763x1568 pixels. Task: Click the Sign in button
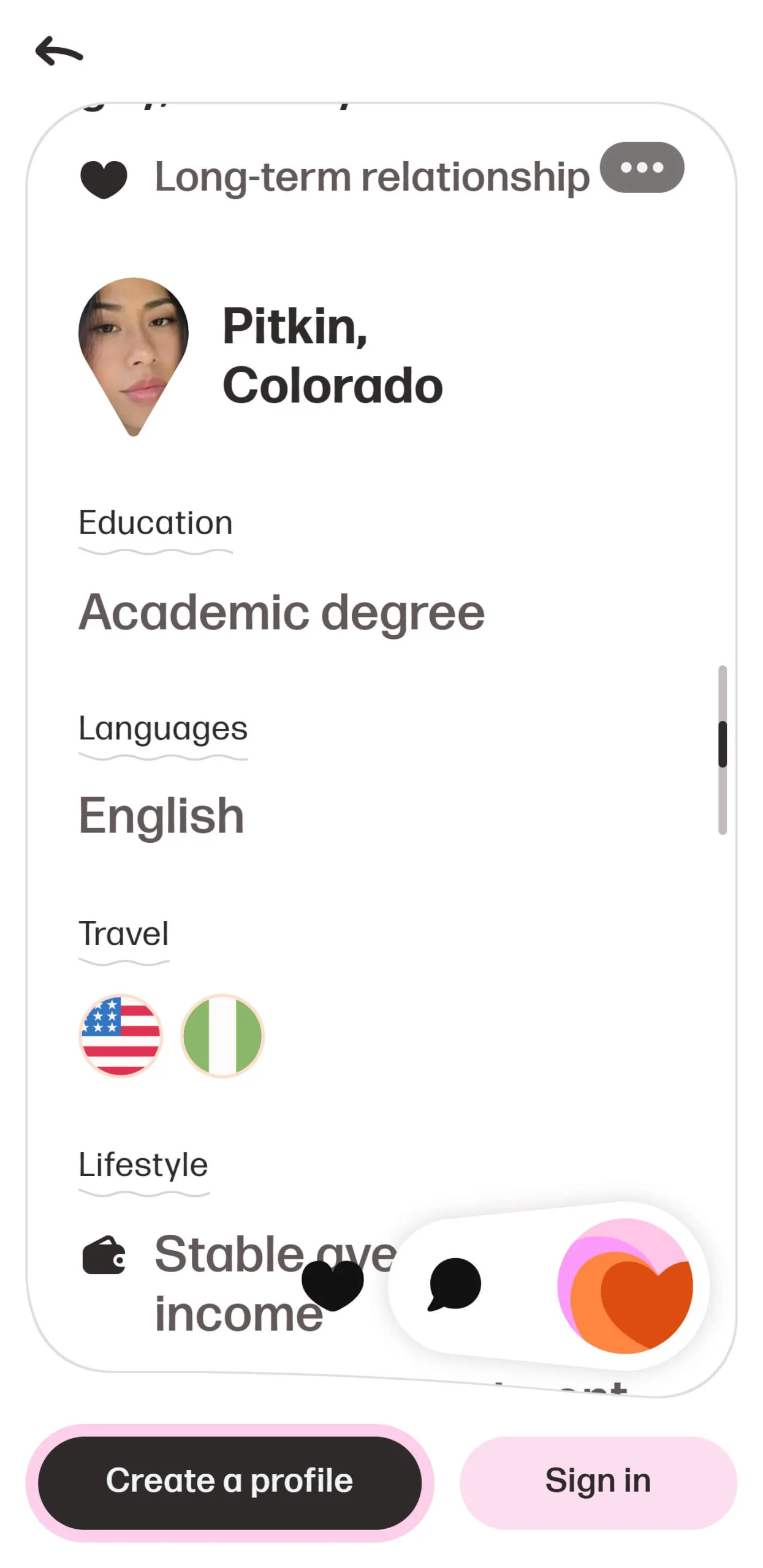coord(598,1481)
